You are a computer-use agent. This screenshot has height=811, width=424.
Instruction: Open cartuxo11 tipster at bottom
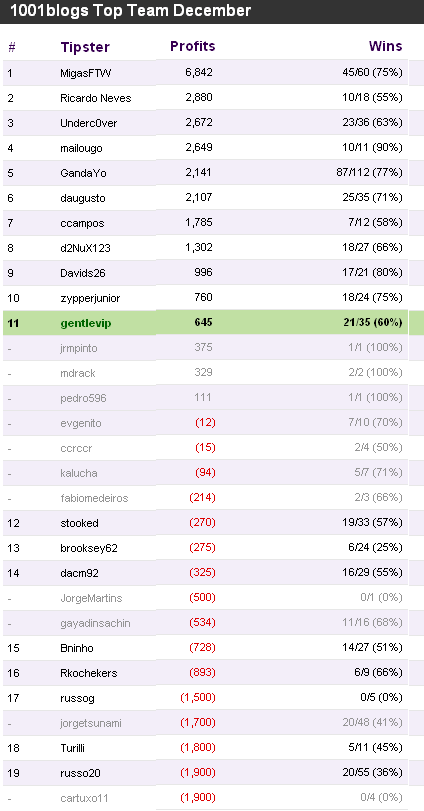coord(84,798)
